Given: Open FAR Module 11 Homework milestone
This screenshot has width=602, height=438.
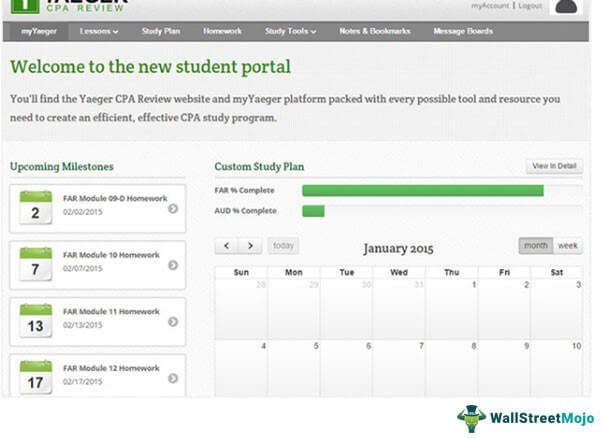Looking at the screenshot, I should 98,322.
